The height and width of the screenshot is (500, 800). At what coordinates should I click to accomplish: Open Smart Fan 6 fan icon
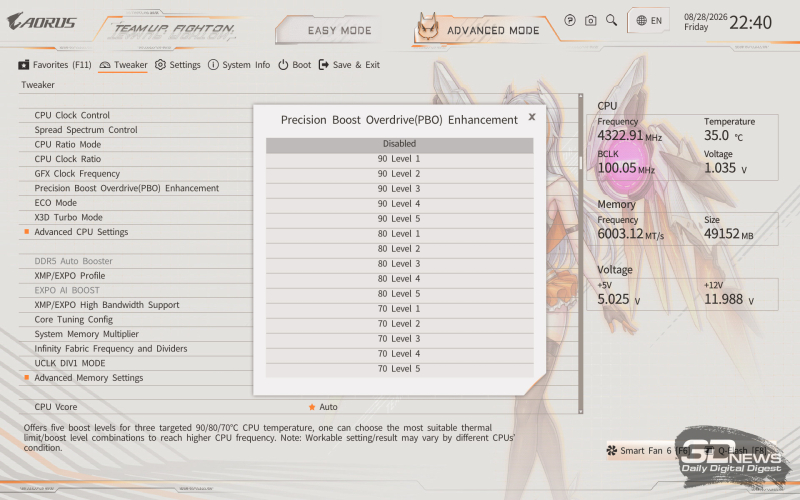click(611, 451)
